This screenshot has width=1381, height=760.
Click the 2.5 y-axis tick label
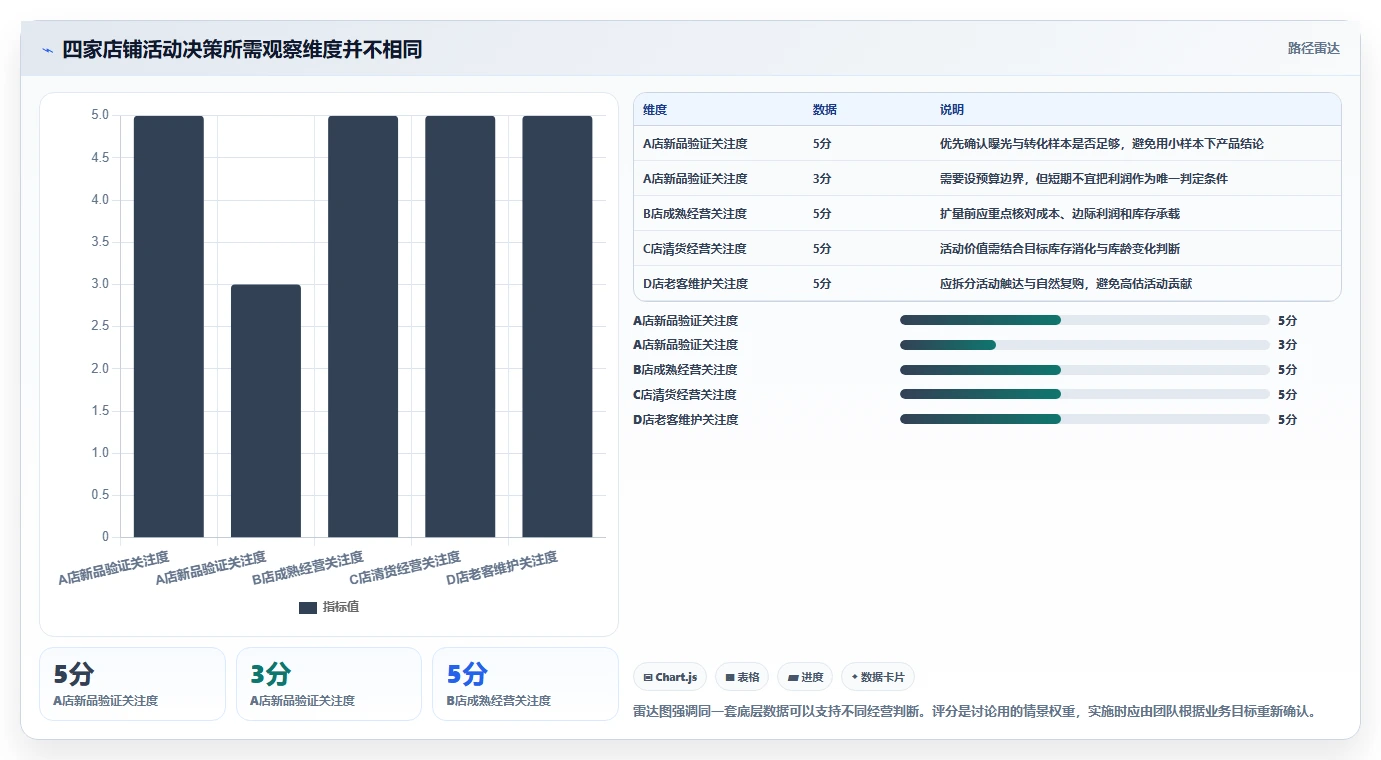(100, 326)
